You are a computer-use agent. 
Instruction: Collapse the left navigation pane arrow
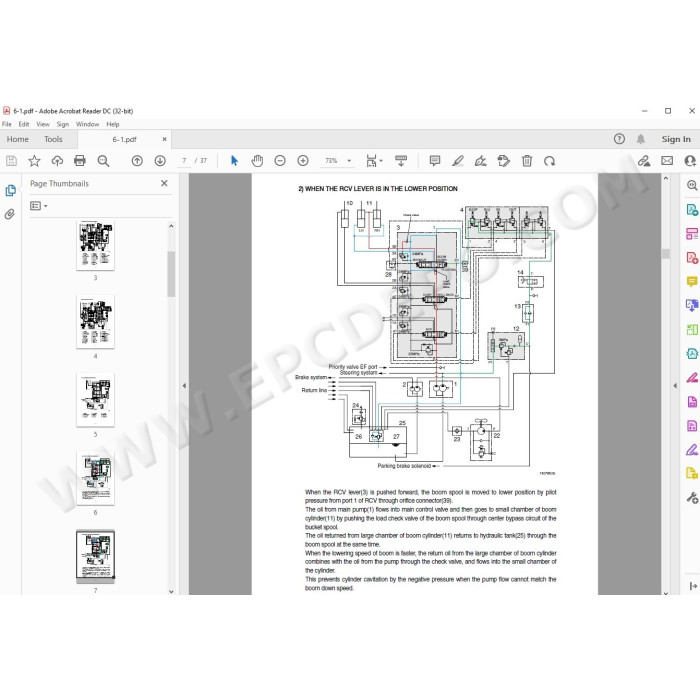[x=184, y=386]
